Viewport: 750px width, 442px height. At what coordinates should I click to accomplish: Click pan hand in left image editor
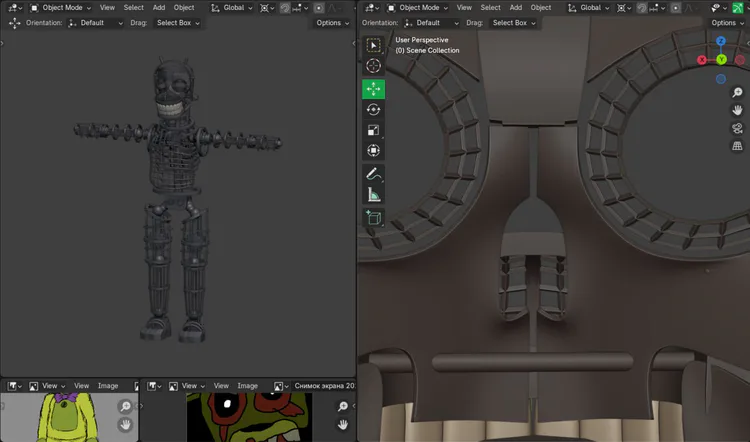[125, 424]
